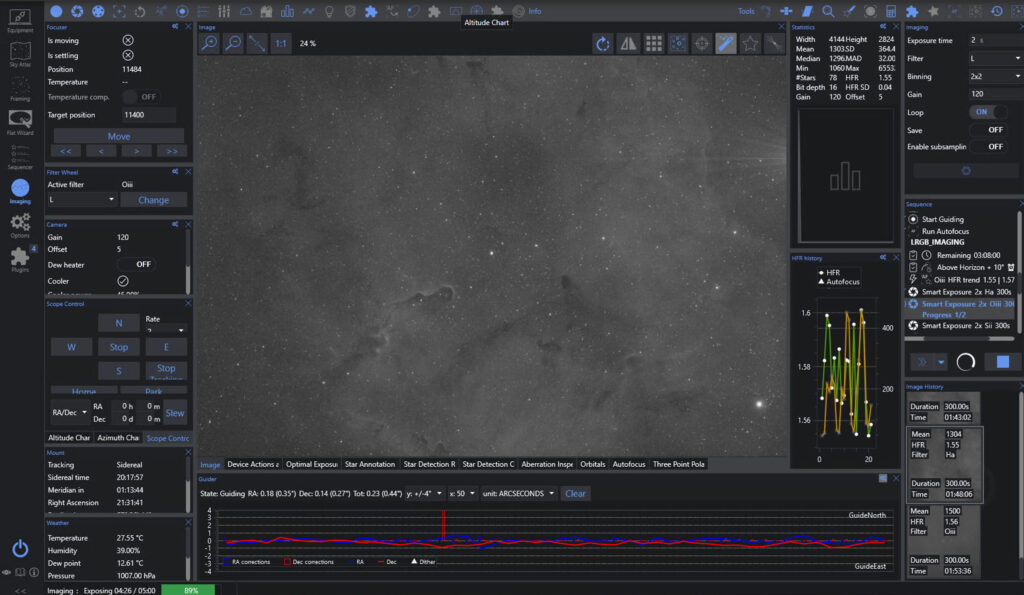Switch to Three Point Polar tab
Image resolution: width=1024 pixels, height=595 pixels.
679,464
